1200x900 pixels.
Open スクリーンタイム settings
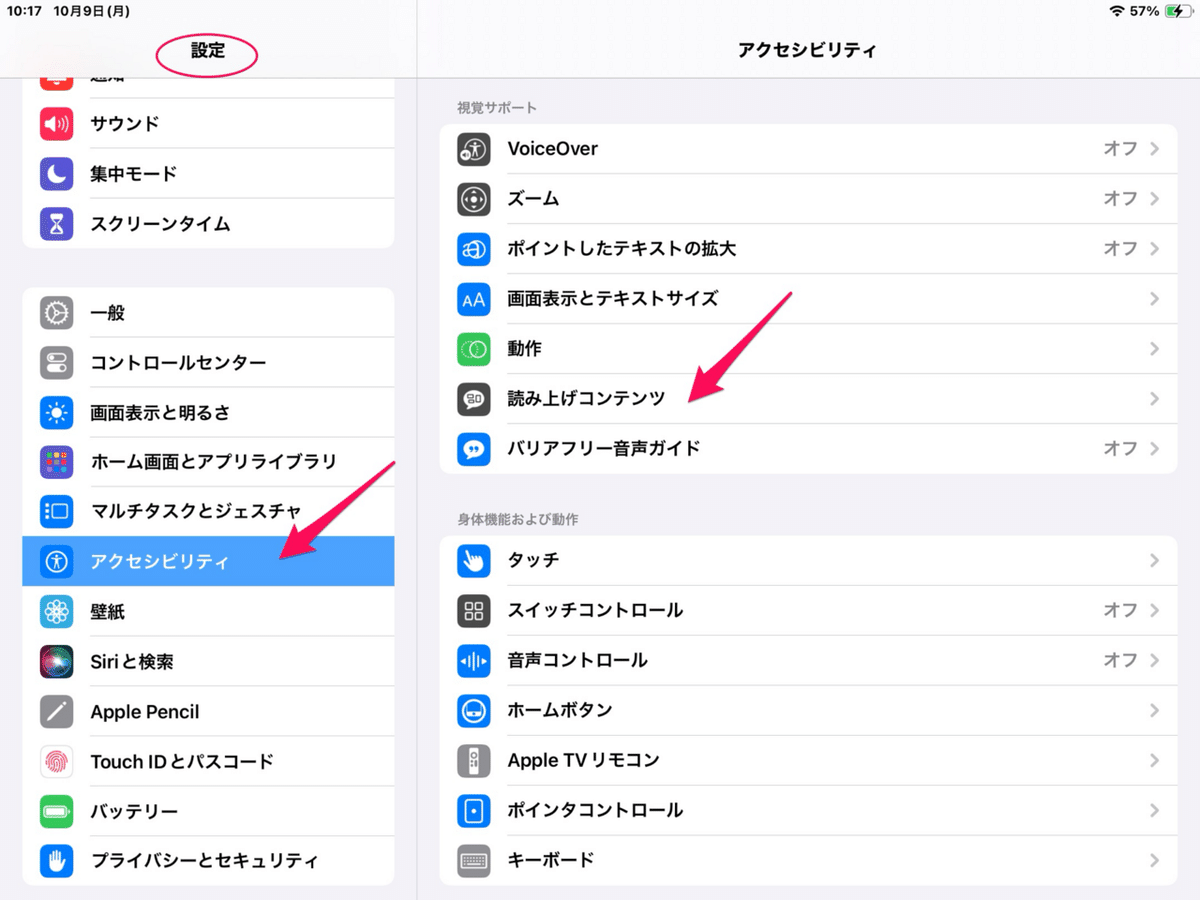click(208, 224)
